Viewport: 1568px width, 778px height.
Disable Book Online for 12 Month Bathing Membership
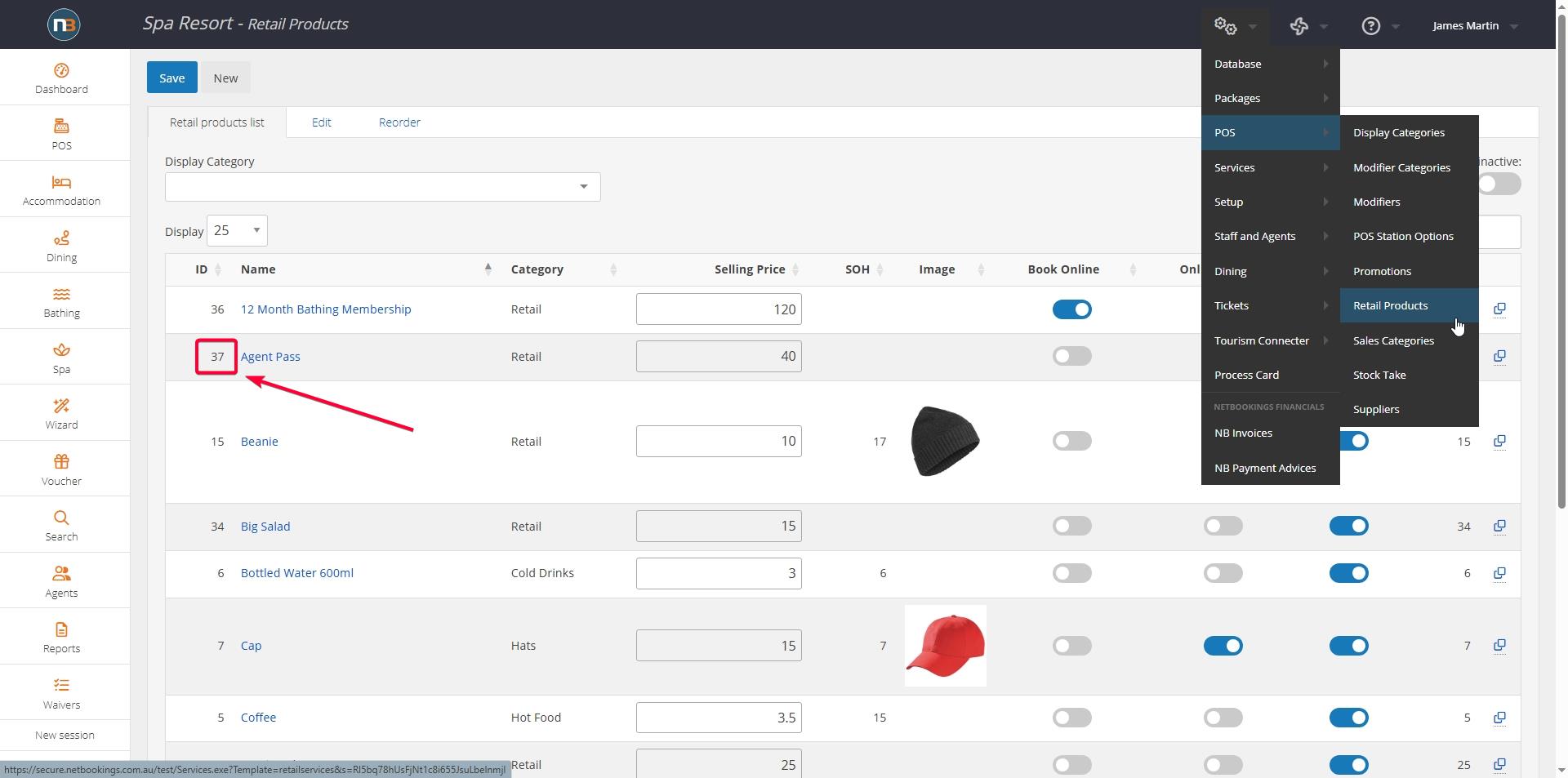[1071, 309]
